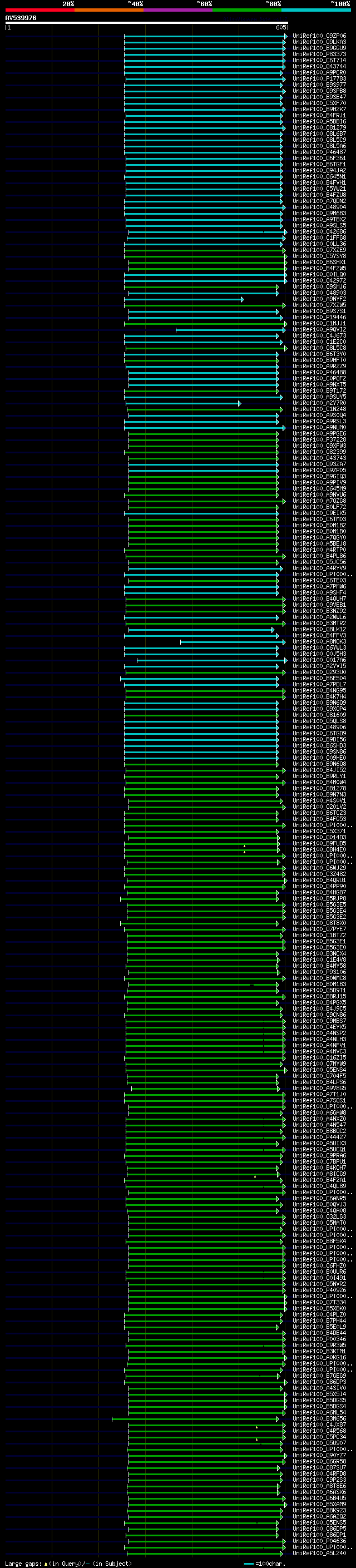This screenshot has width=356, height=1568.
Task: Click the green ~80% color legend segment
Action: (247, 11)
